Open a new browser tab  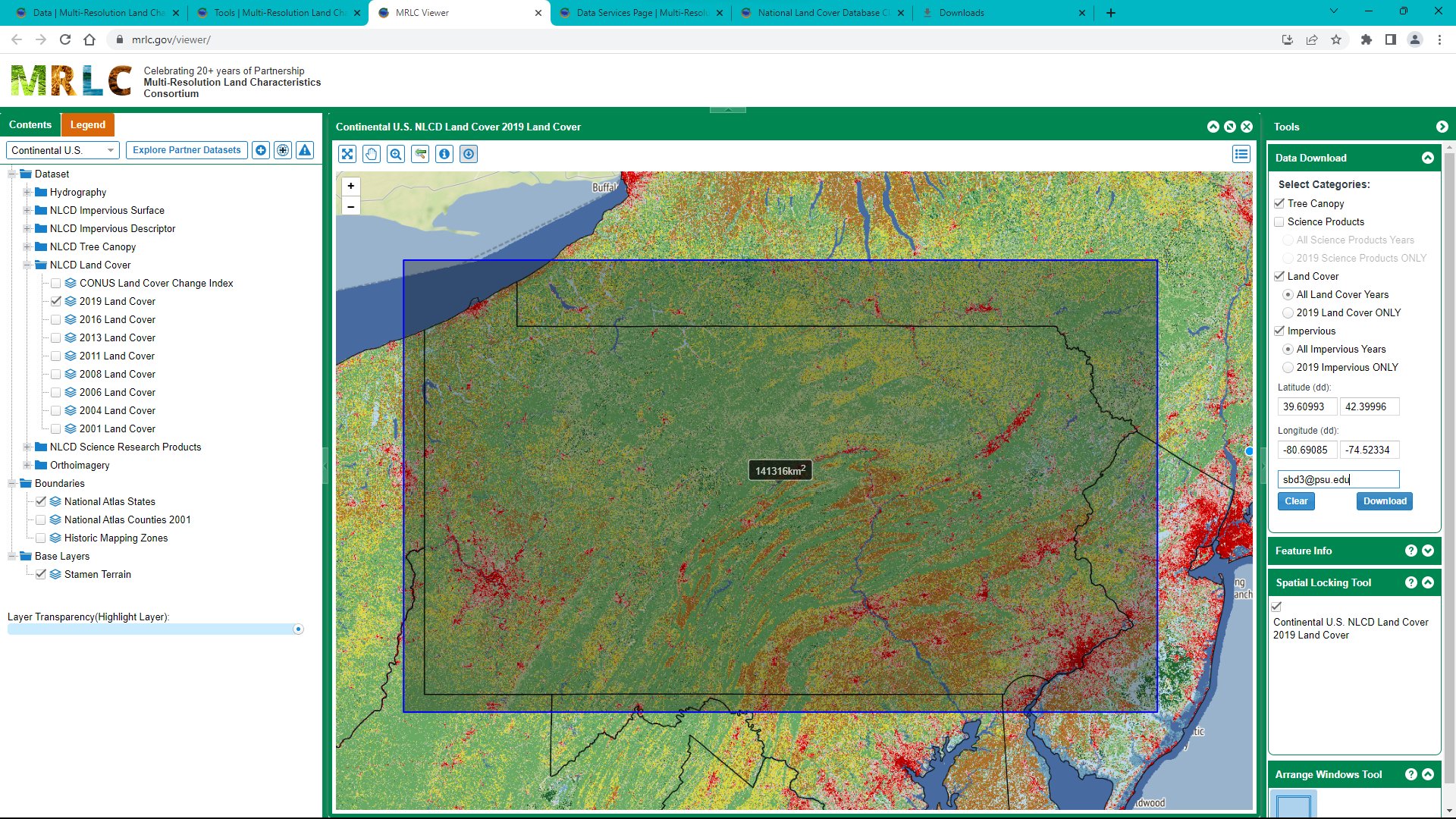coord(1111,13)
